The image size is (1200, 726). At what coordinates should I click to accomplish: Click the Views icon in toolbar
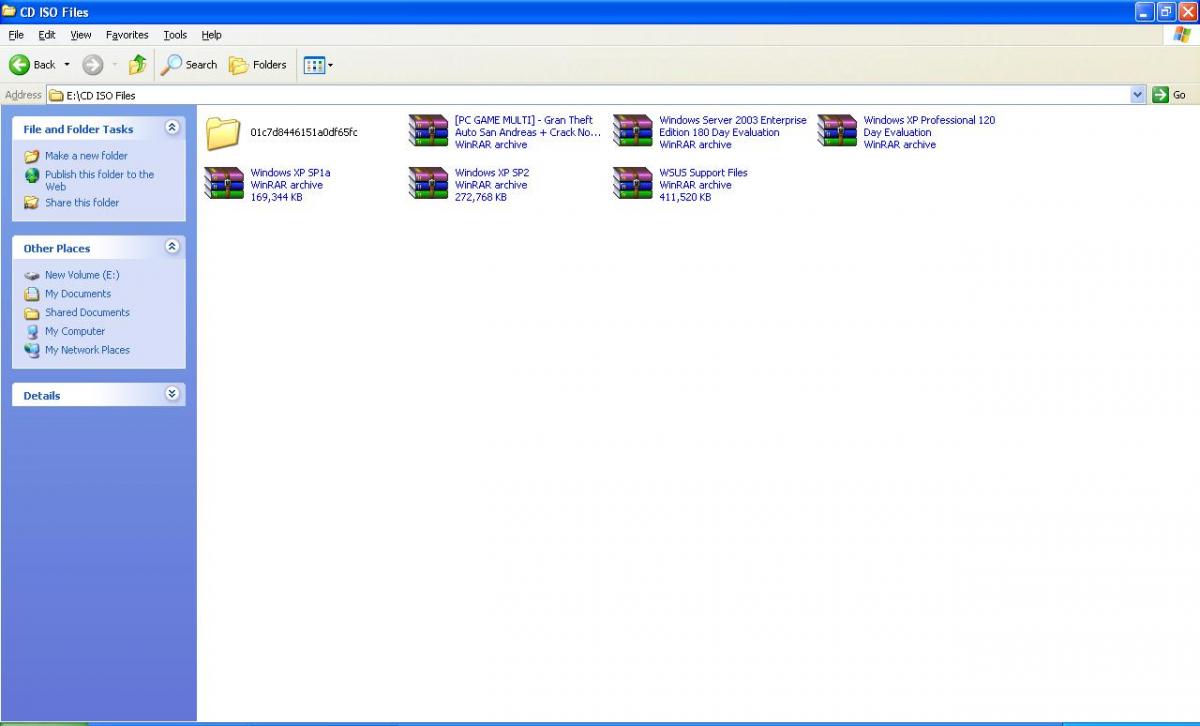point(314,65)
